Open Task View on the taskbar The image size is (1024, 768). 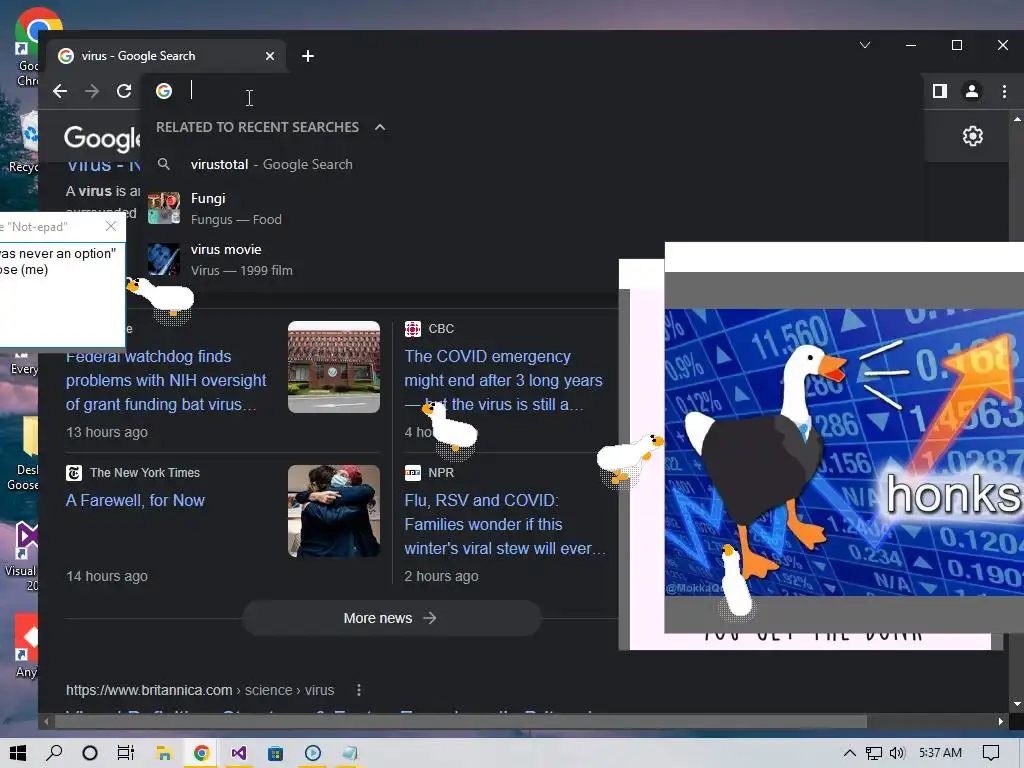pos(125,753)
